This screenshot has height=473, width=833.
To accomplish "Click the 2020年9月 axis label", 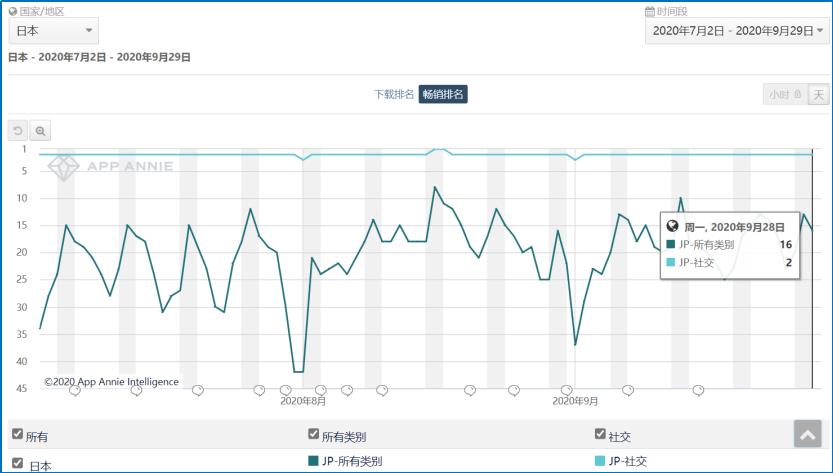I will 575,401.
